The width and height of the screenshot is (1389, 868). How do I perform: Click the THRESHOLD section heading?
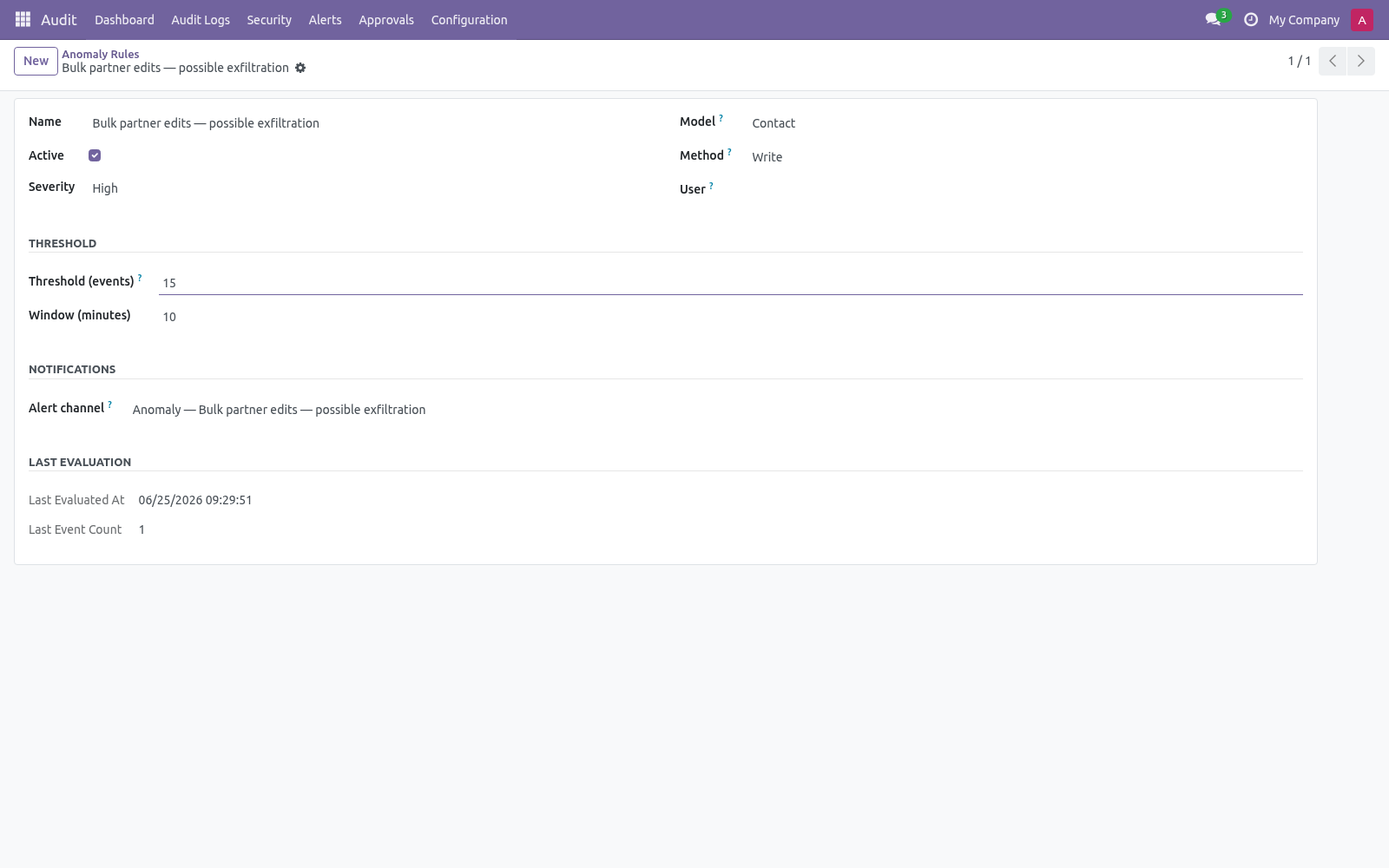[x=63, y=244]
